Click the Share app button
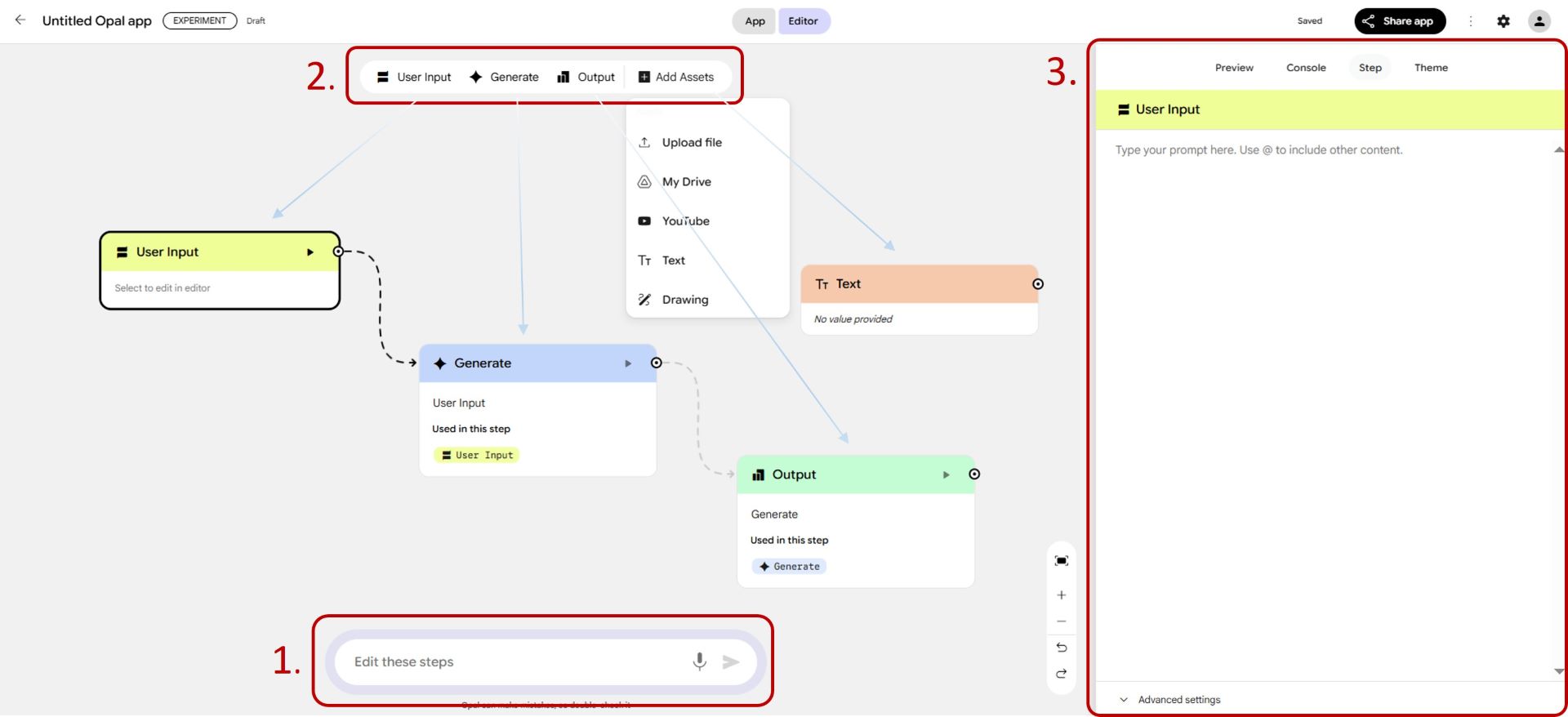Image resolution: width=1568 pixels, height=717 pixels. pyautogui.click(x=1399, y=21)
